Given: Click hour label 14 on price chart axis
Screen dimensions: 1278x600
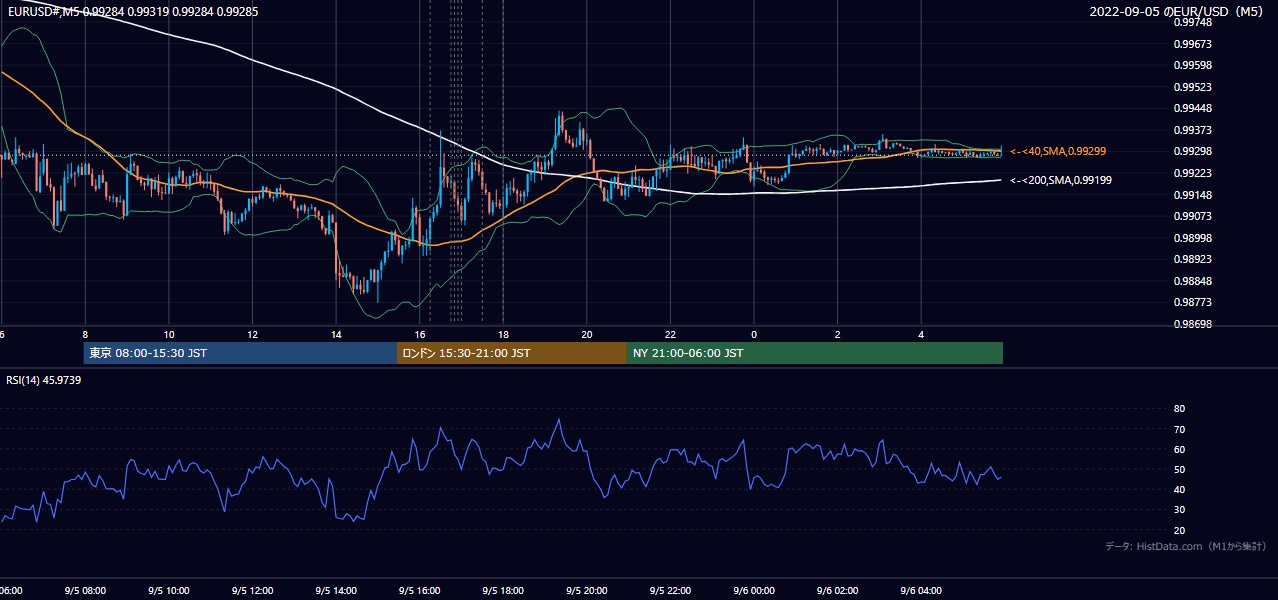Looking at the screenshot, I should point(336,334).
